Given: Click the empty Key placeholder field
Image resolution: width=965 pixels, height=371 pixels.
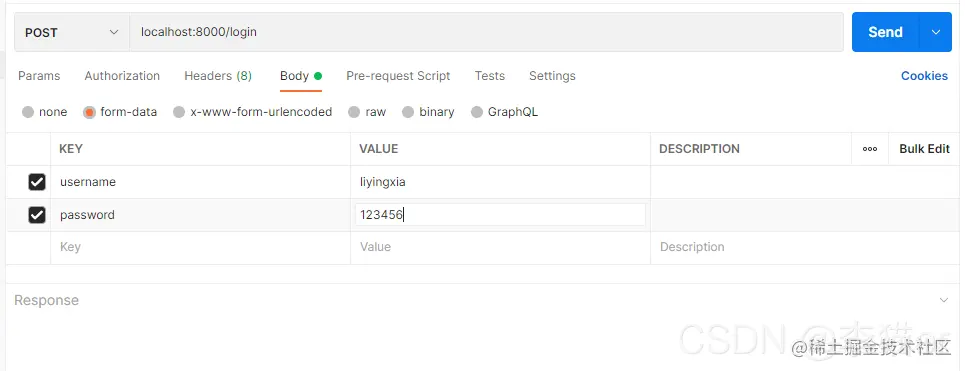Looking at the screenshot, I should point(201,247).
